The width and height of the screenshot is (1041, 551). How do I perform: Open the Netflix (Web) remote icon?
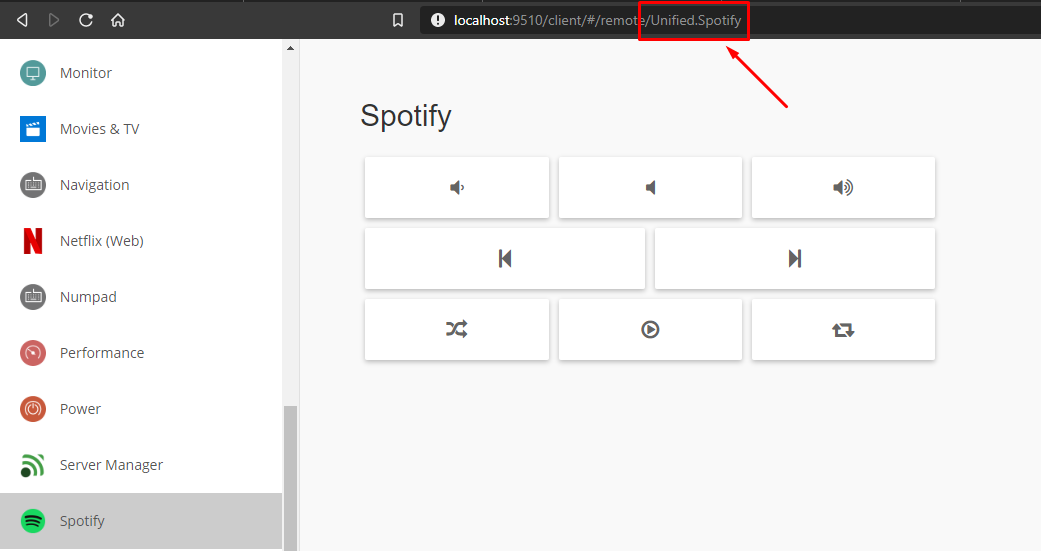(x=33, y=240)
